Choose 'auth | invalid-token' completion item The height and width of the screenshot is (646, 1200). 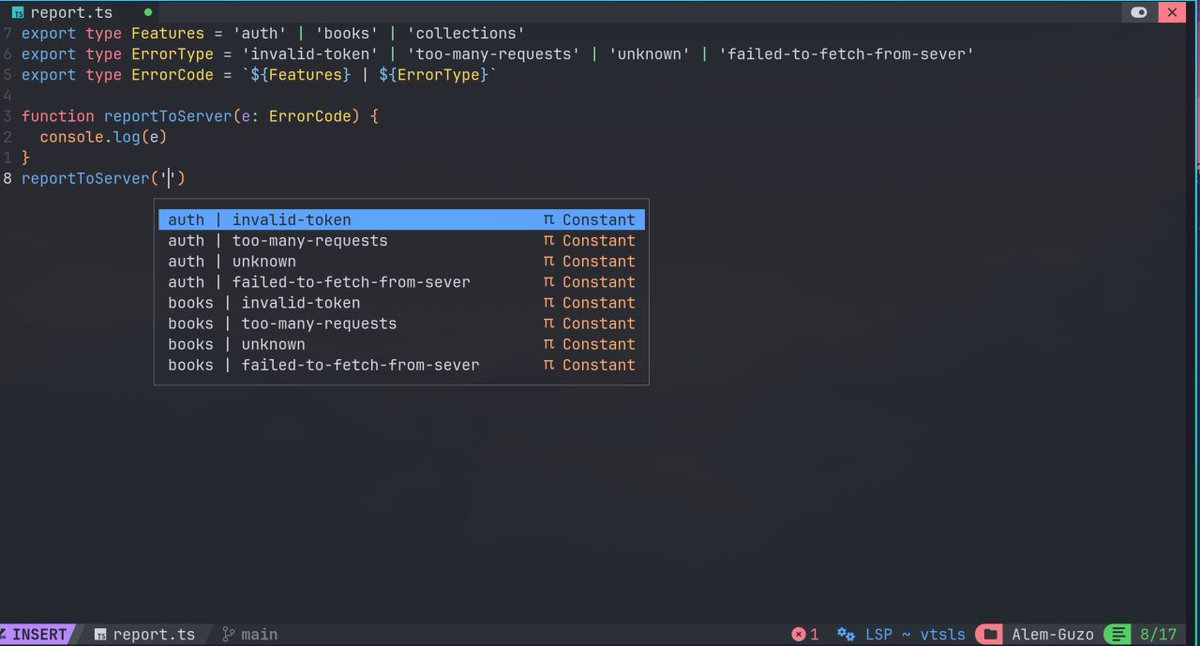point(402,220)
